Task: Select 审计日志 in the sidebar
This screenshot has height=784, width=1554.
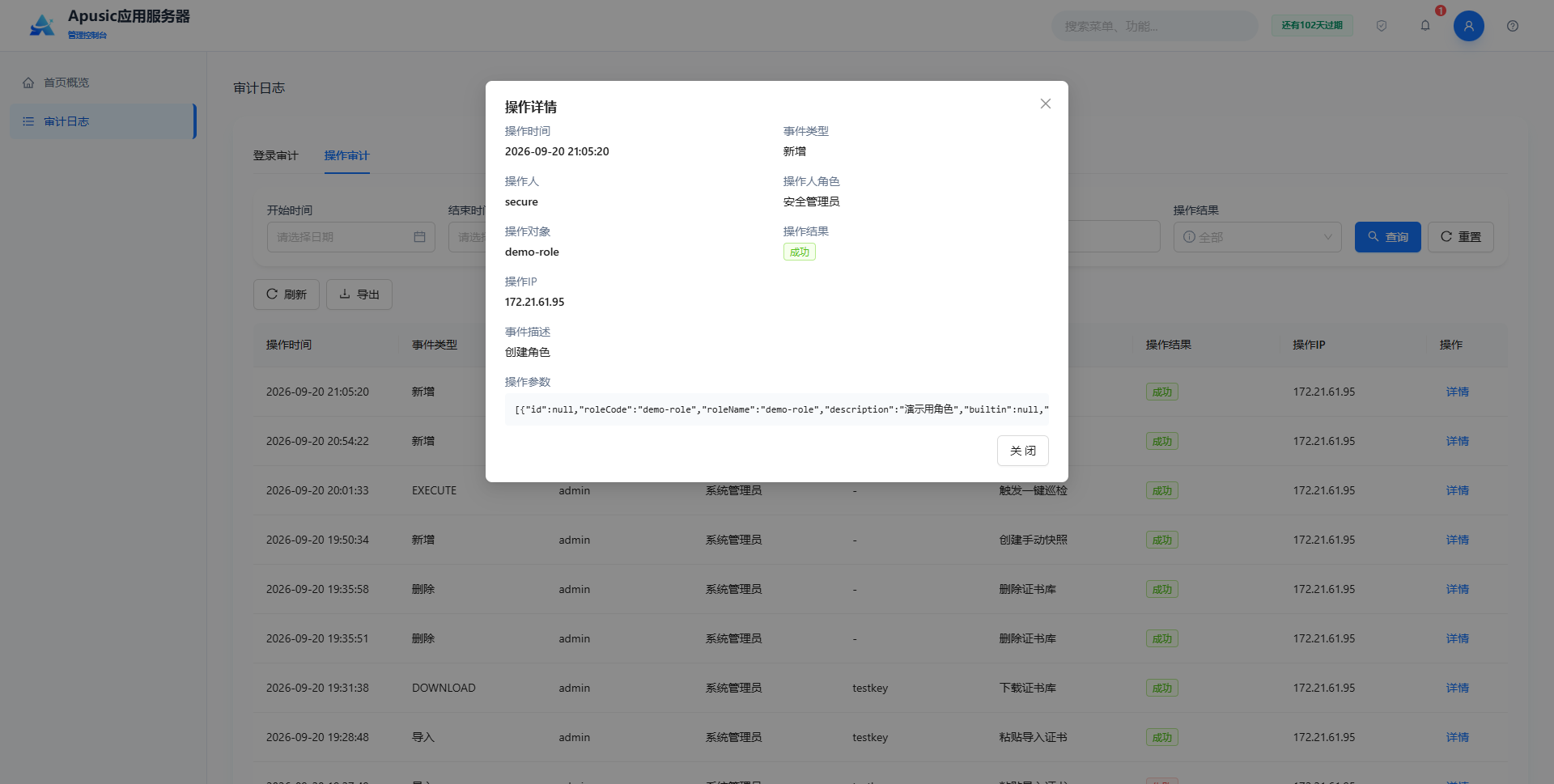Action: [x=103, y=121]
